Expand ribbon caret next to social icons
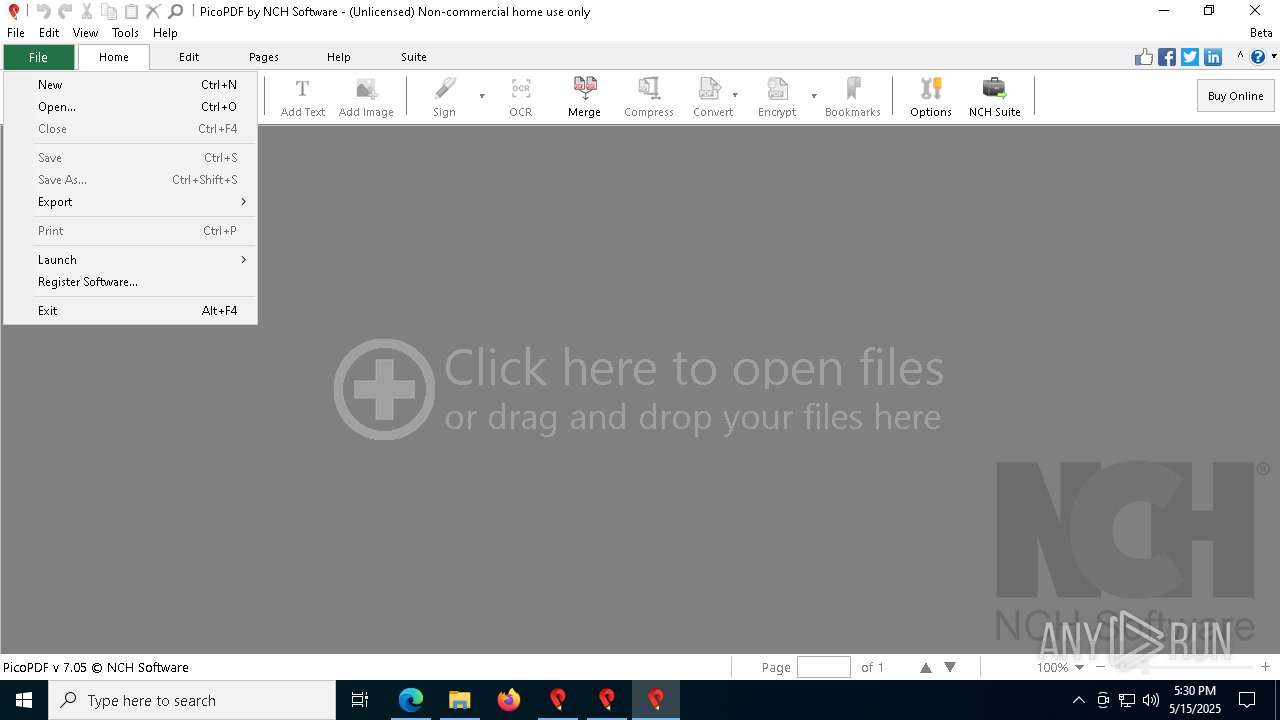Screen dimensions: 1280x720 (1240, 57)
